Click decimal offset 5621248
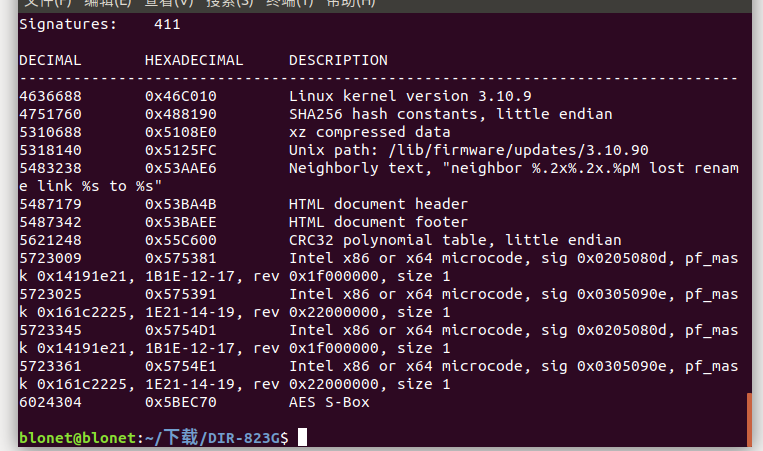Viewport: 763px width, 451px height. 50,240
